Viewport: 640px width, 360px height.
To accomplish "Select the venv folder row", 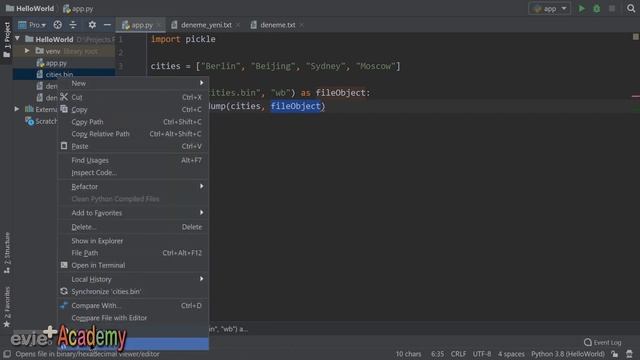I will click(64, 51).
